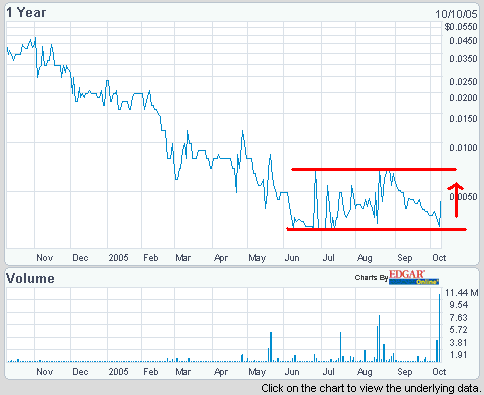This screenshot has width=484, height=395.
Task: Click 'Nov' on the volume chart axis
Action: point(45,372)
